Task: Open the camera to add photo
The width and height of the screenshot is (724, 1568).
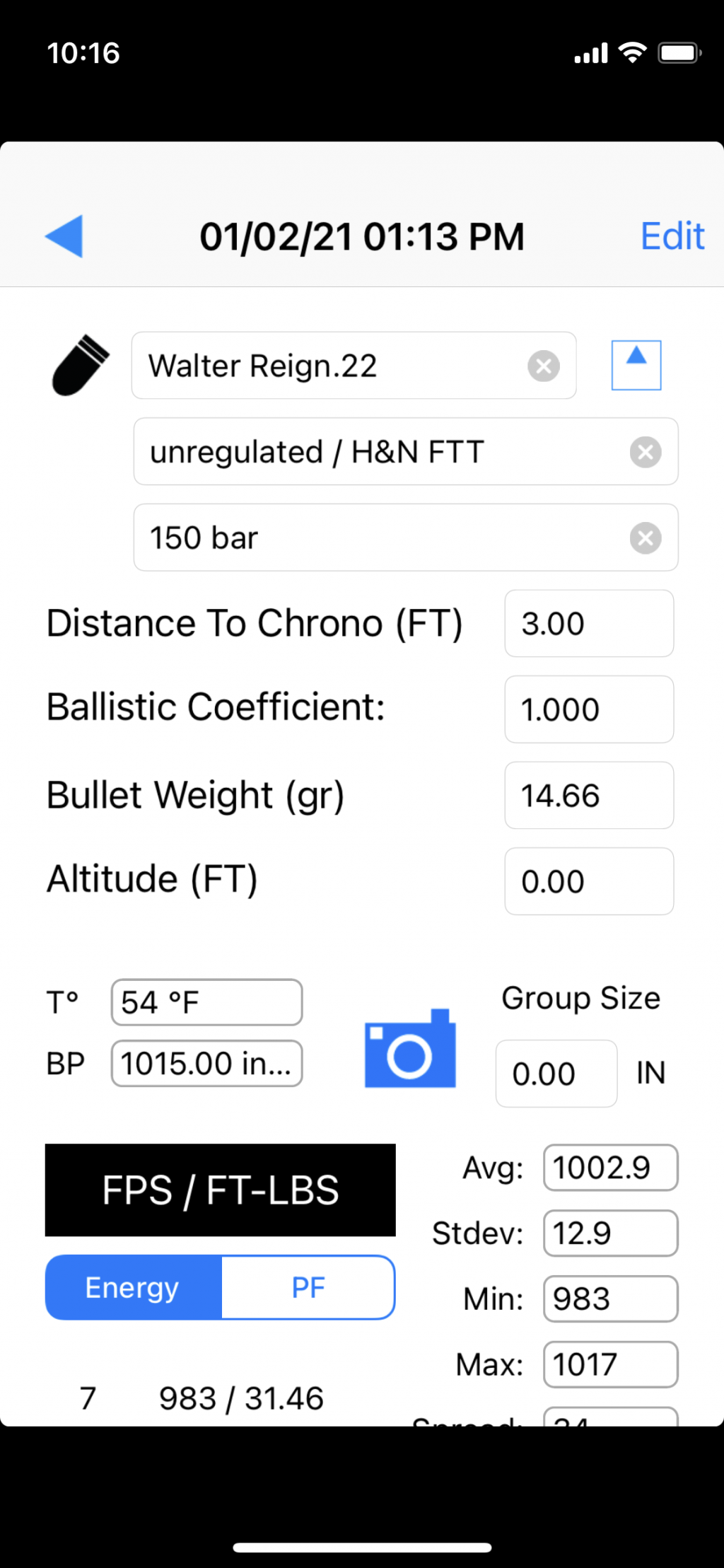Action: coord(410,1048)
